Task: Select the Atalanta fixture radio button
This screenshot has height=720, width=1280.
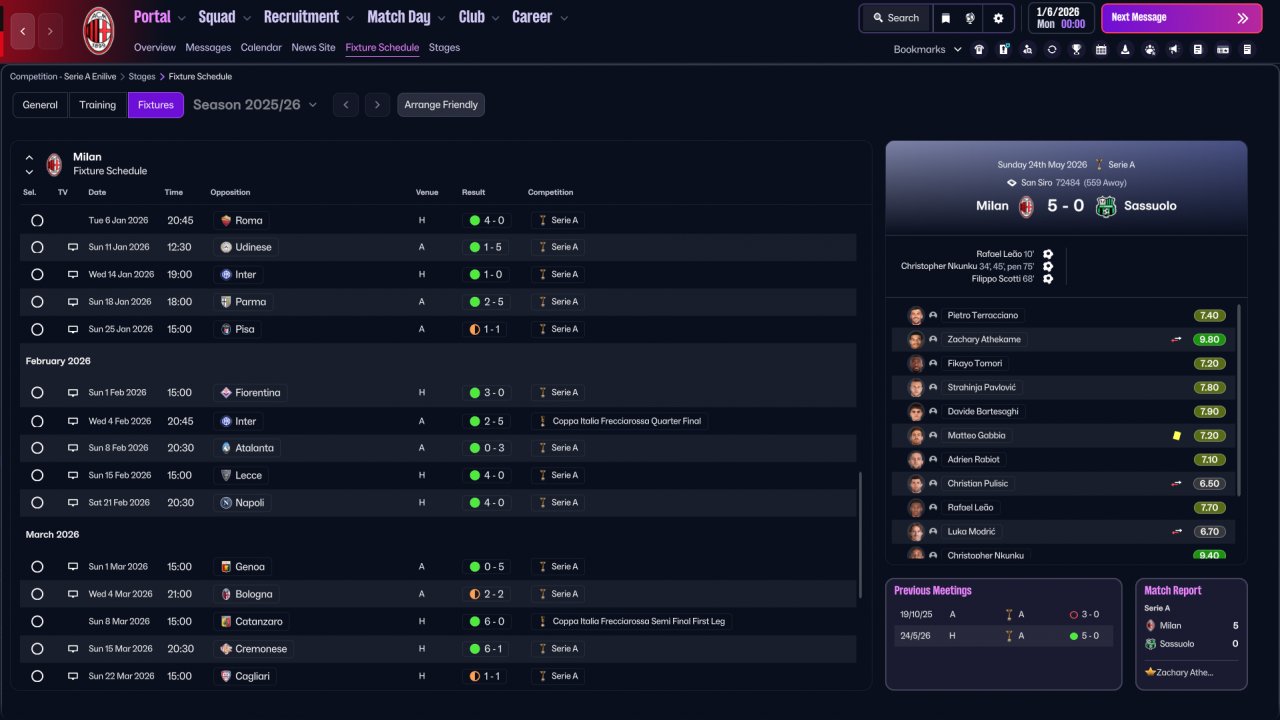Action: 37,448
